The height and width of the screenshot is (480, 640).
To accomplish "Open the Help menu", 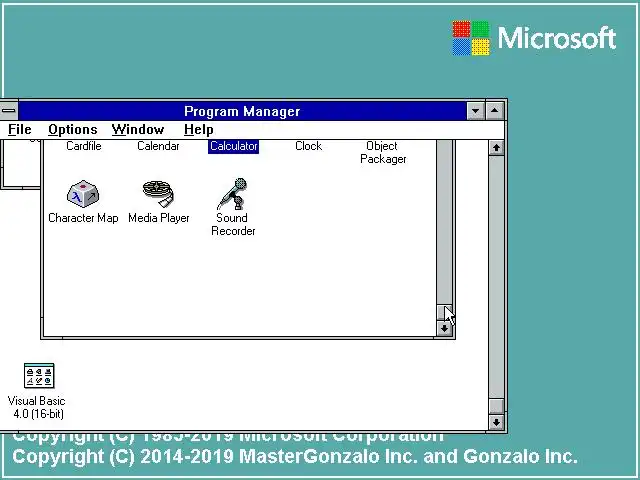I will tap(198, 130).
